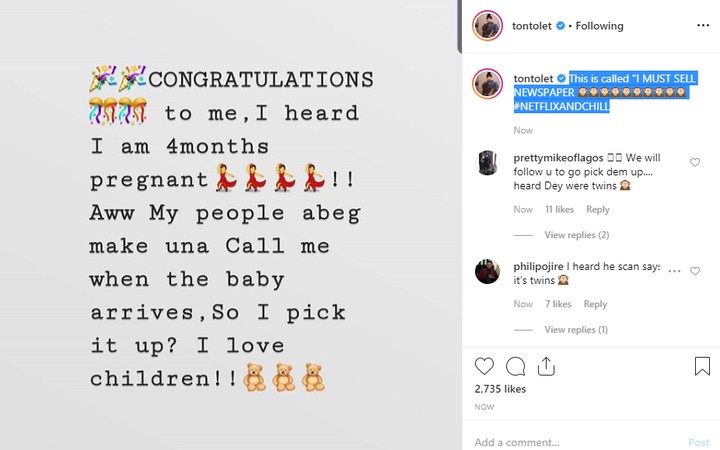Image resolution: width=720 pixels, height=450 pixels.
Task: Open options for philipojire's comment
Action: tap(676, 271)
